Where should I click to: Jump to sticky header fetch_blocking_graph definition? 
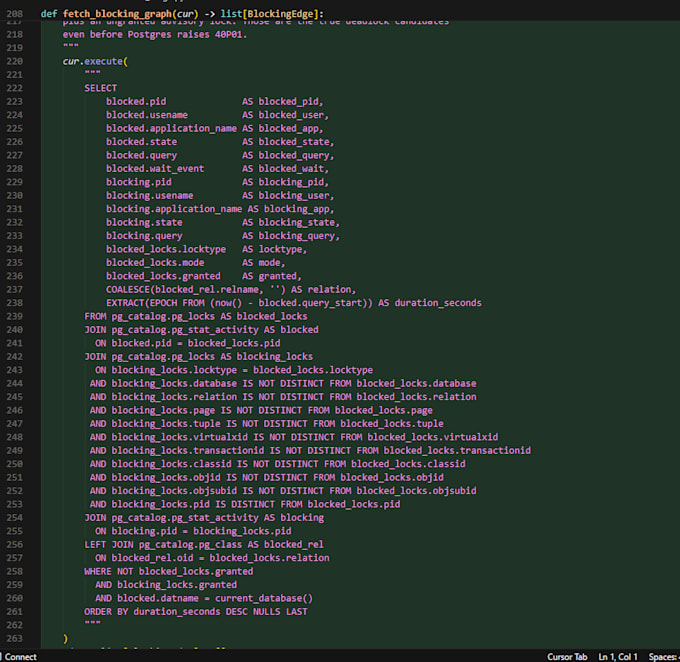click(117, 14)
